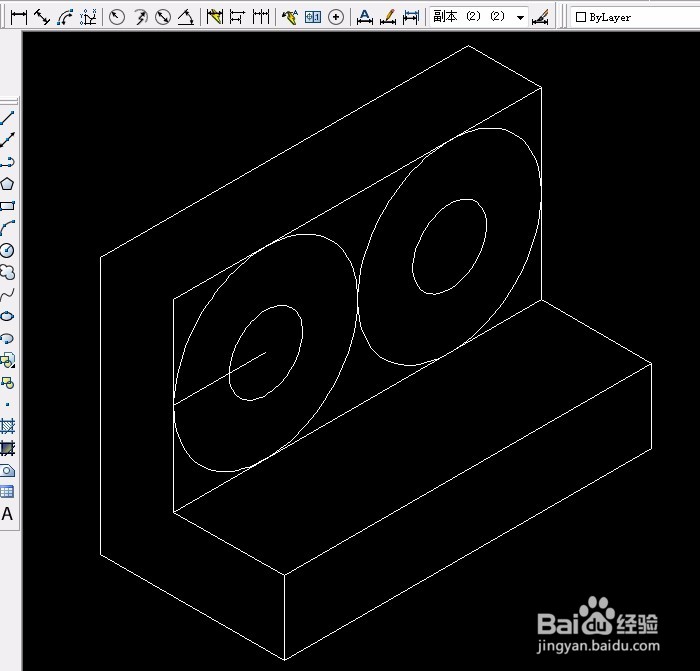
Task: Select the Jogged radius dimension tool
Action: point(140,17)
